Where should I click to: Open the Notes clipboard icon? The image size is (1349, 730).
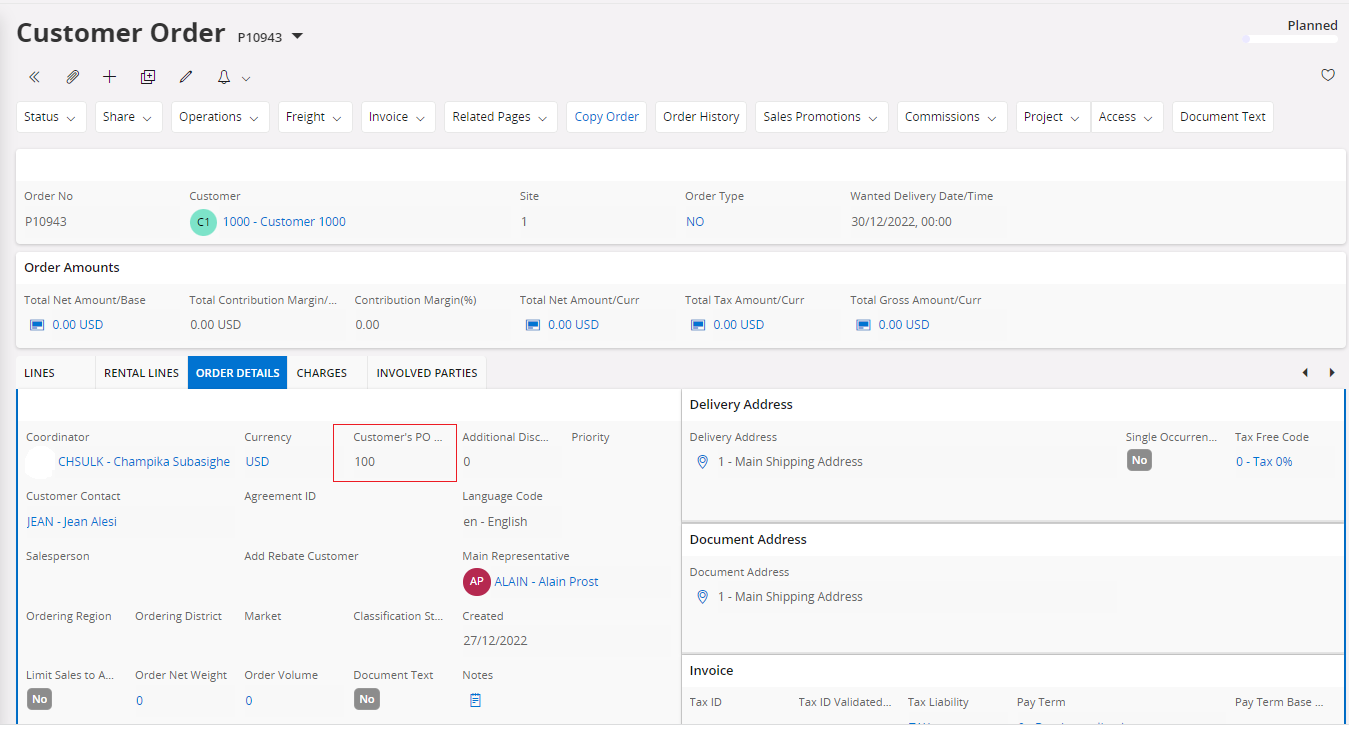475,700
